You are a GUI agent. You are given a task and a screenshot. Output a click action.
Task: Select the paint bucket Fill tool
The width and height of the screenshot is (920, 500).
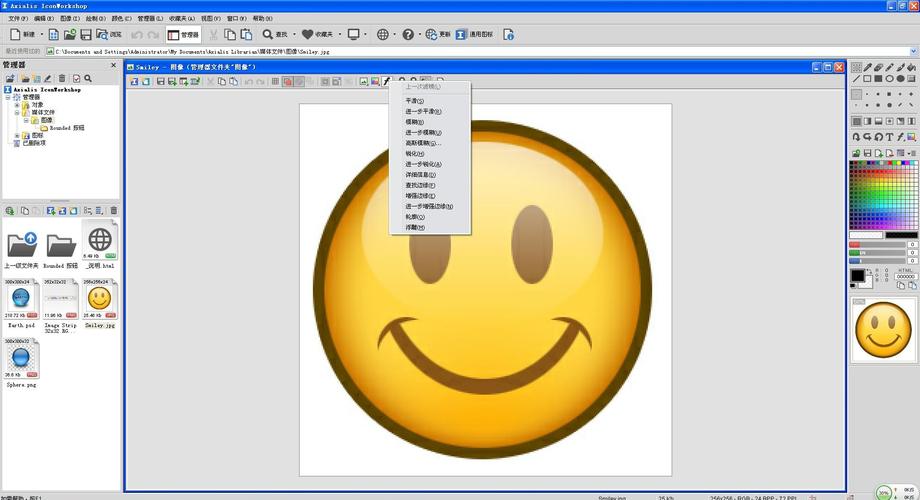(x=911, y=67)
